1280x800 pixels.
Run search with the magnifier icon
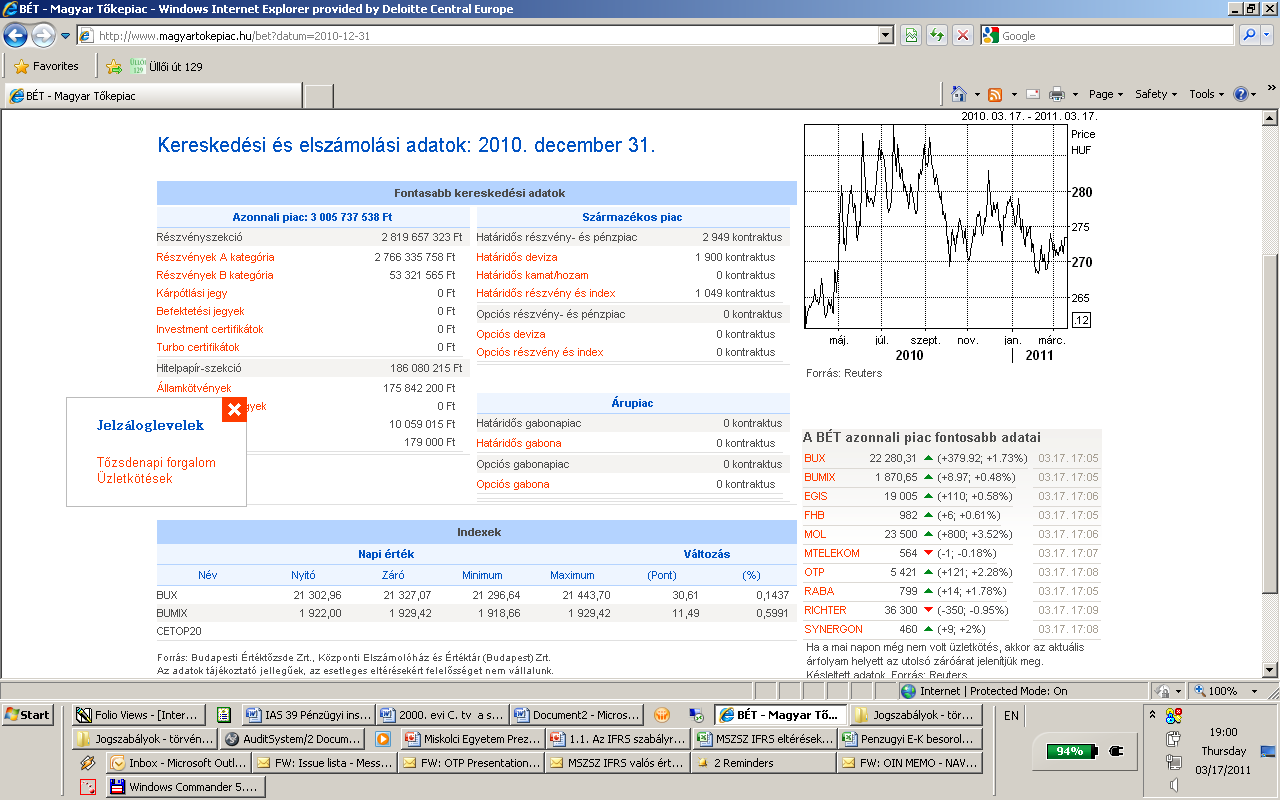pos(1250,36)
